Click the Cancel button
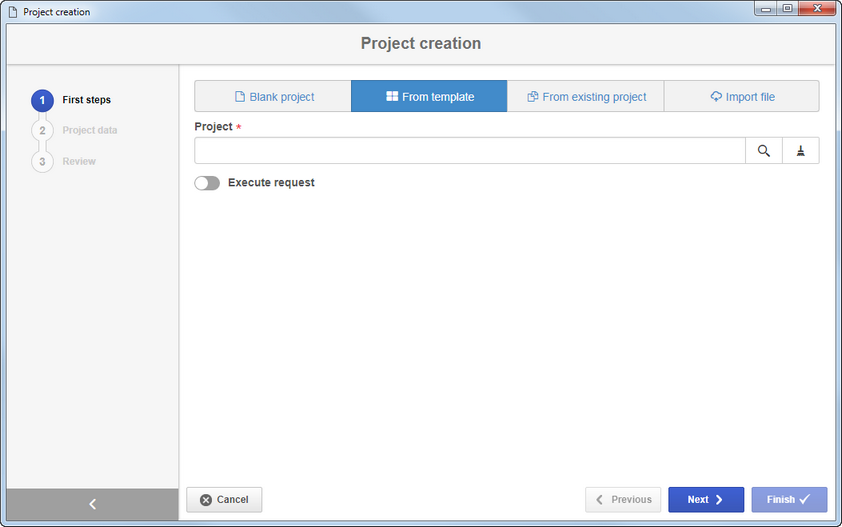842x527 pixels. coord(224,500)
